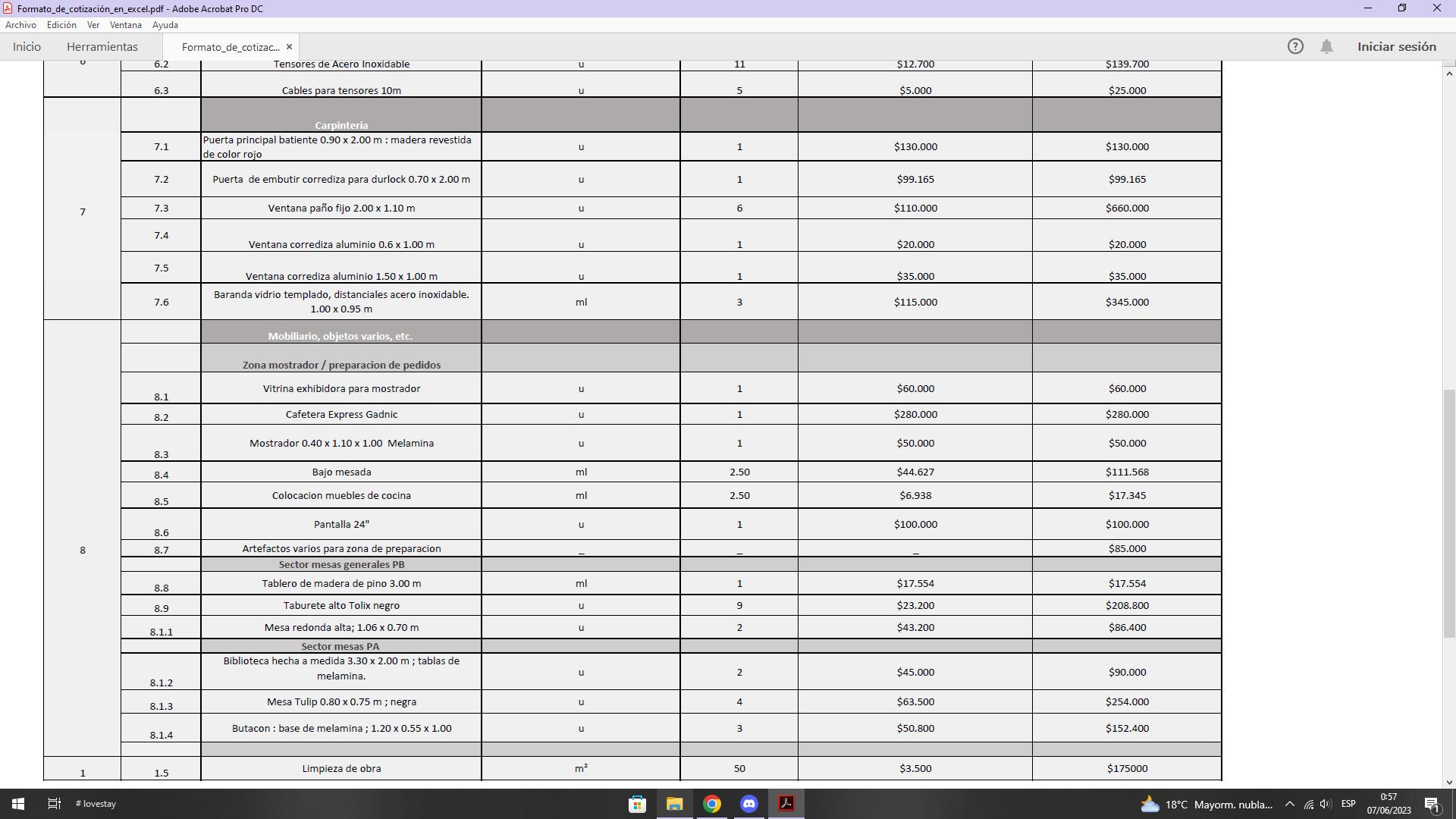This screenshot has width=1456, height=819.
Task: Open Discord from the taskbar
Action: pyautogui.click(x=749, y=804)
